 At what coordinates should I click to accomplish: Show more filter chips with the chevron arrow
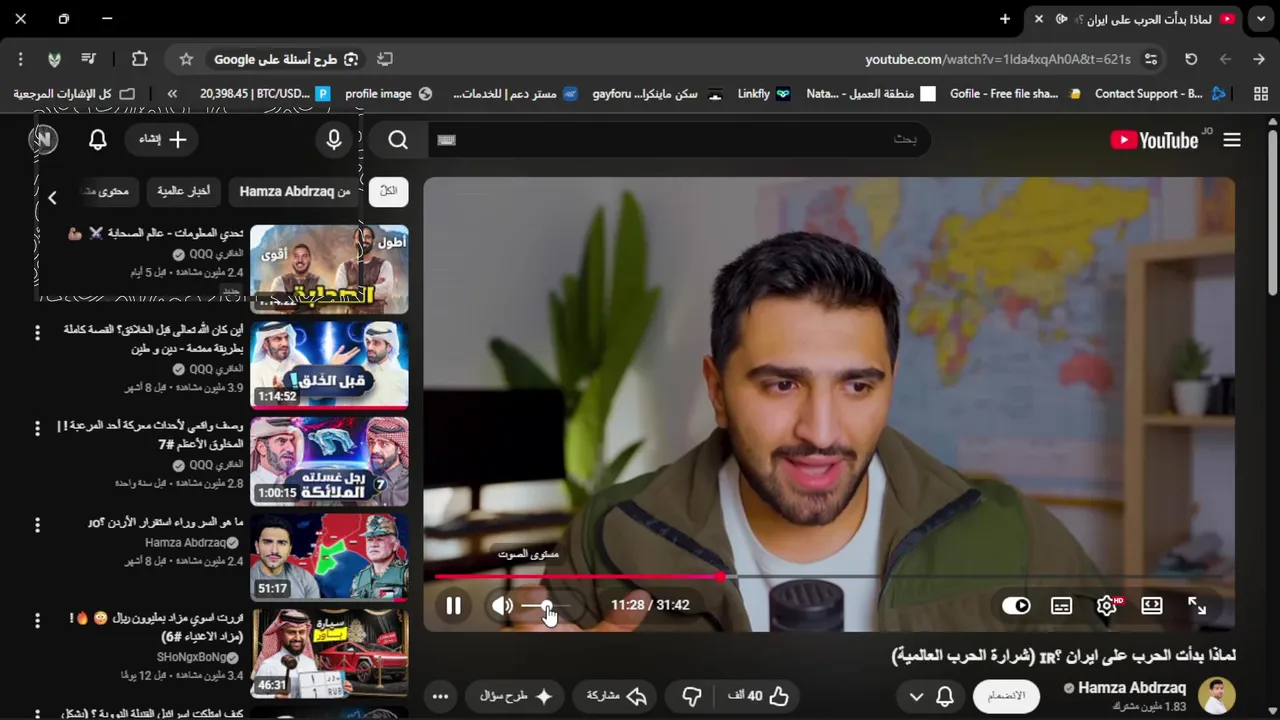pyautogui.click(x=52, y=198)
